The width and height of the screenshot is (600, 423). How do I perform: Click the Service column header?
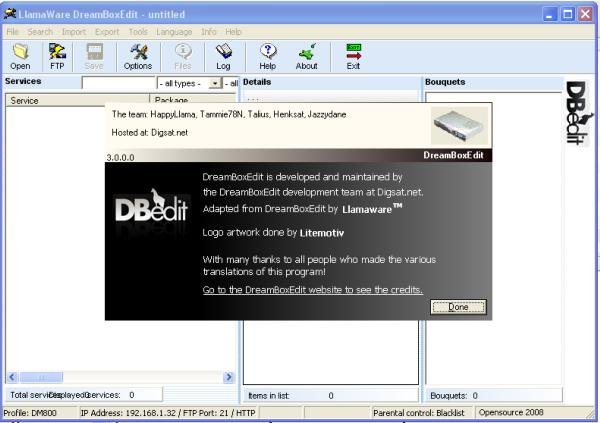[78, 100]
